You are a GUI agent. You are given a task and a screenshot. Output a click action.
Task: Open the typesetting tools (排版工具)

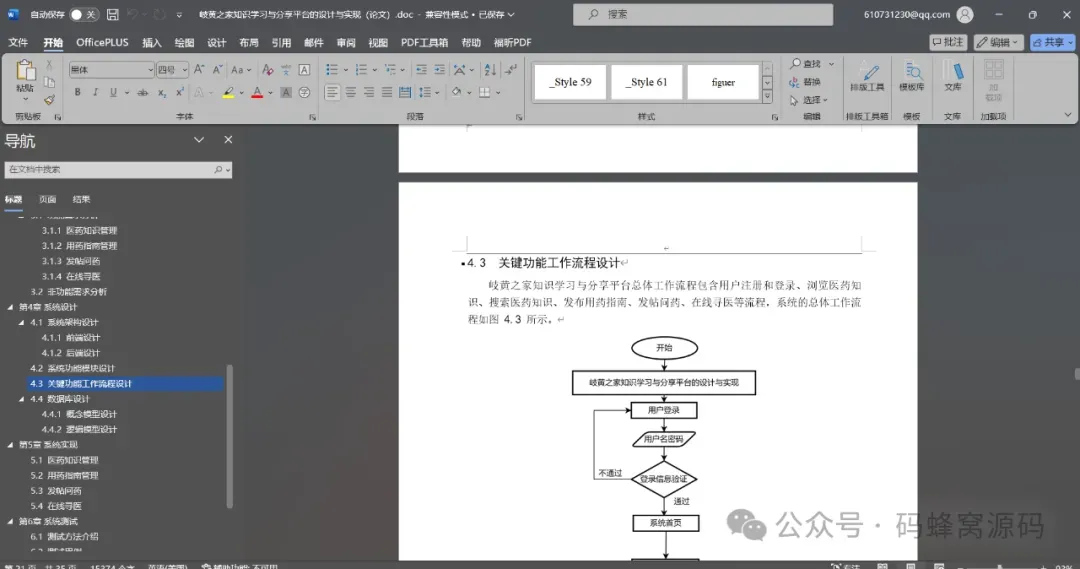(867, 76)
